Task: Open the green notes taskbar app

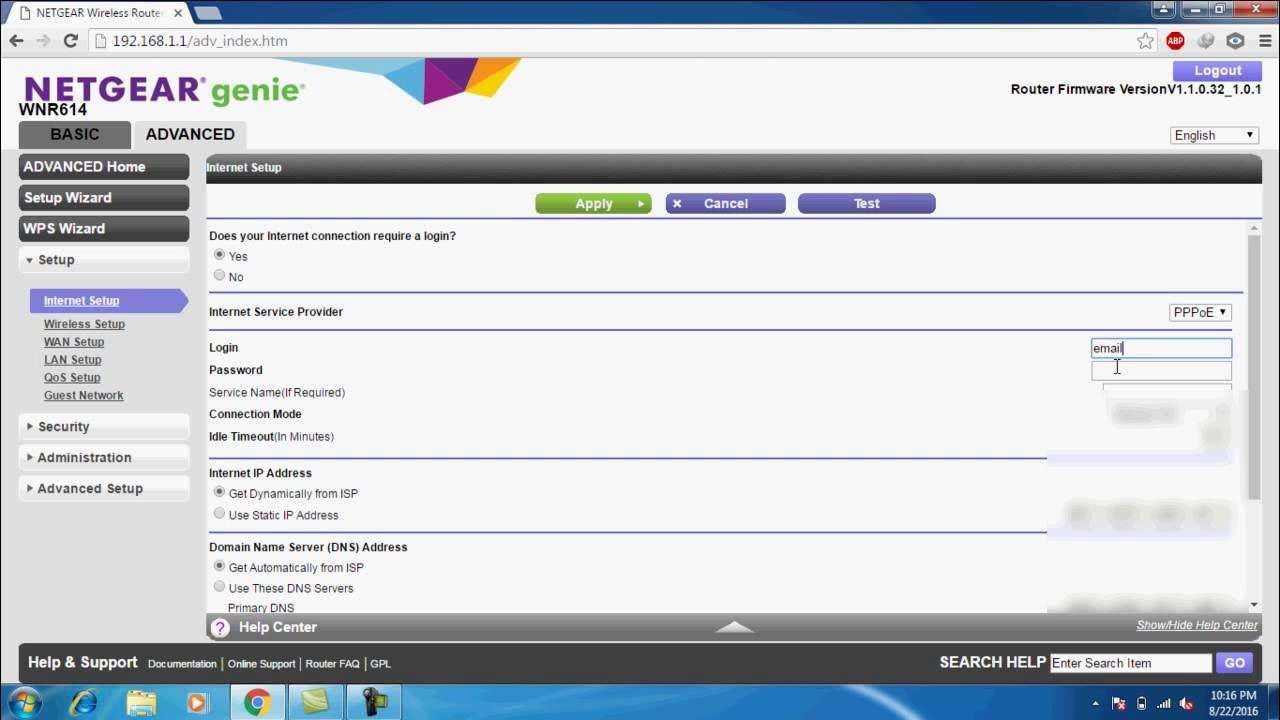Action: point(315,702)
